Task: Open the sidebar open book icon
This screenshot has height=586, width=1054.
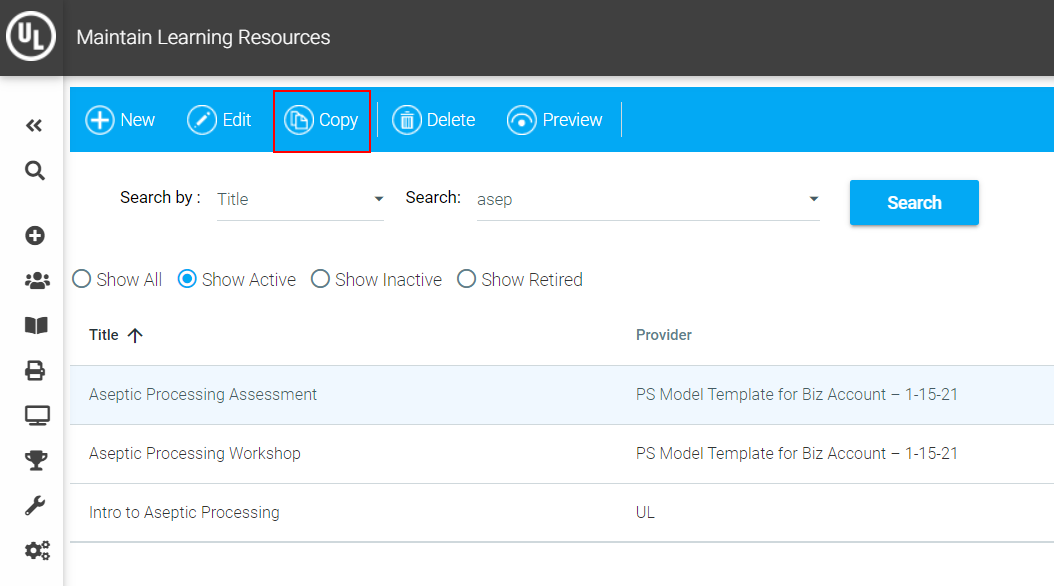Action: click(x=36, y=325)
